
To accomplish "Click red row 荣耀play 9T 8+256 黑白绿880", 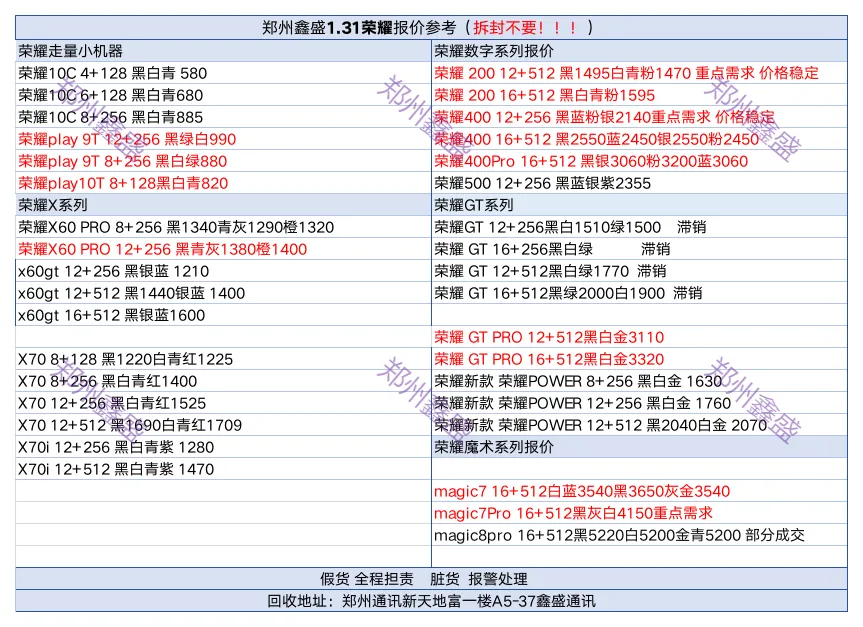I will [x=223, y=161].
